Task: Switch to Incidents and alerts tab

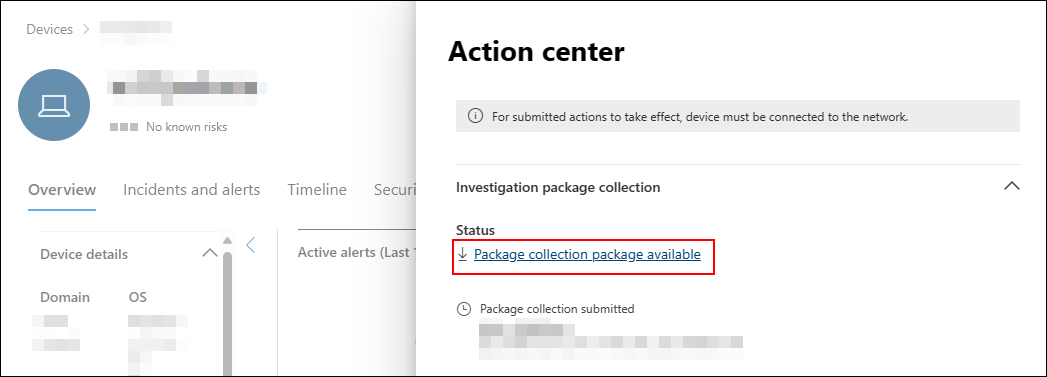Action: pos(192,190)
